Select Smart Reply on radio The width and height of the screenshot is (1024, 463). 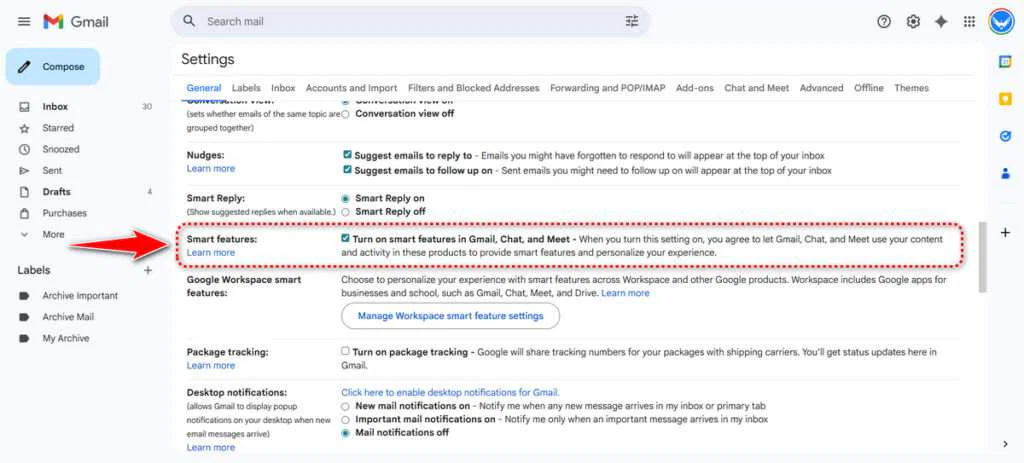345,198
